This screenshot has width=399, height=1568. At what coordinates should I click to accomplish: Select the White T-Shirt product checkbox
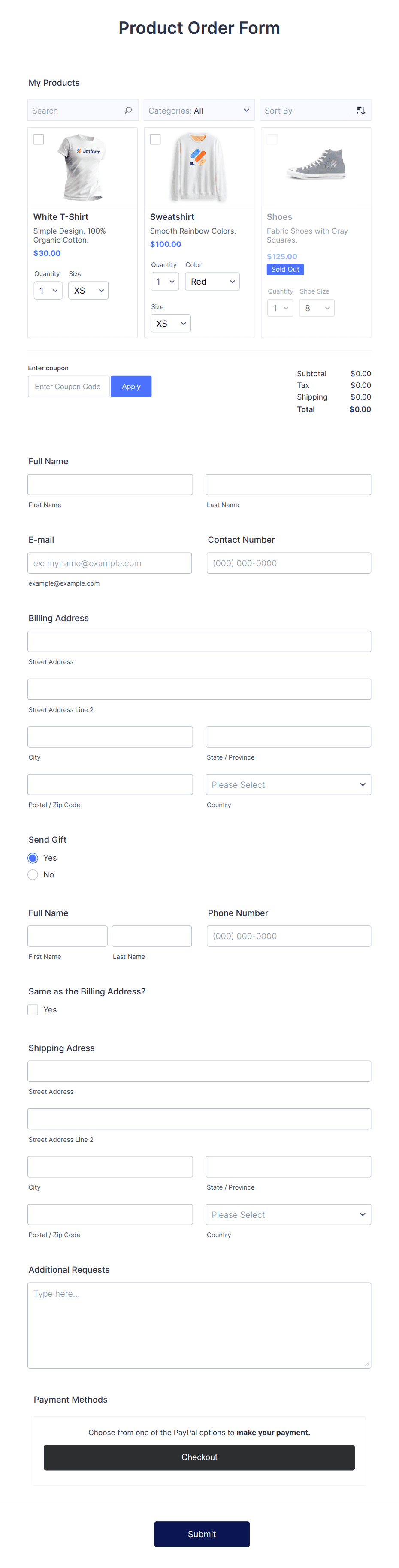coord(38,139)
